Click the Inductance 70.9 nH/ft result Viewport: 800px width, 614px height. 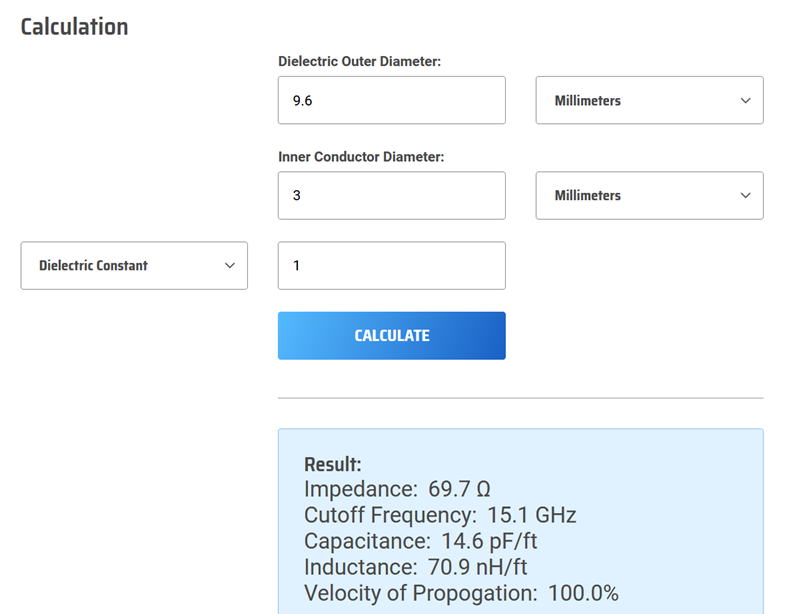(415, 568)
